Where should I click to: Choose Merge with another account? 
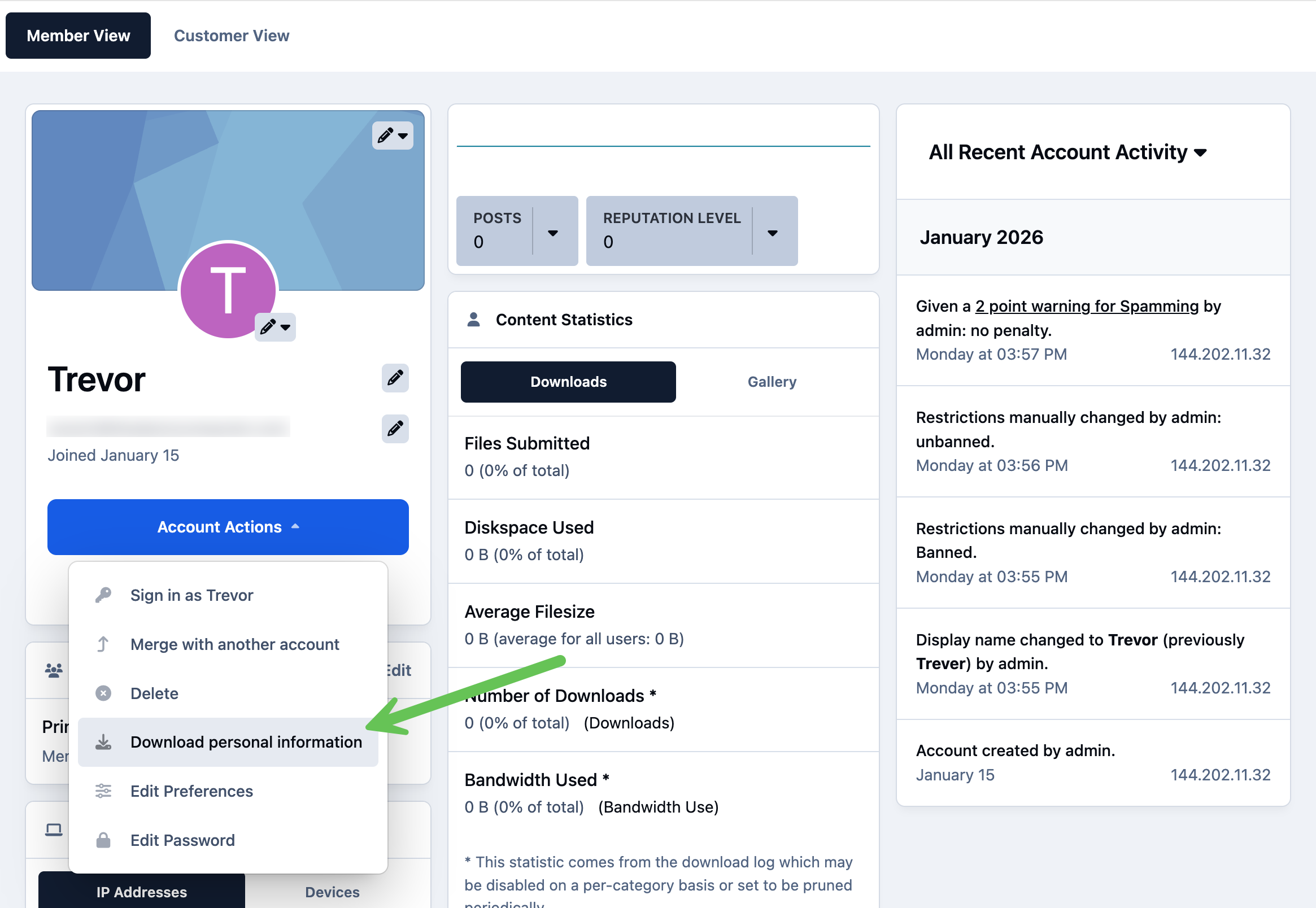coord(228,644)
